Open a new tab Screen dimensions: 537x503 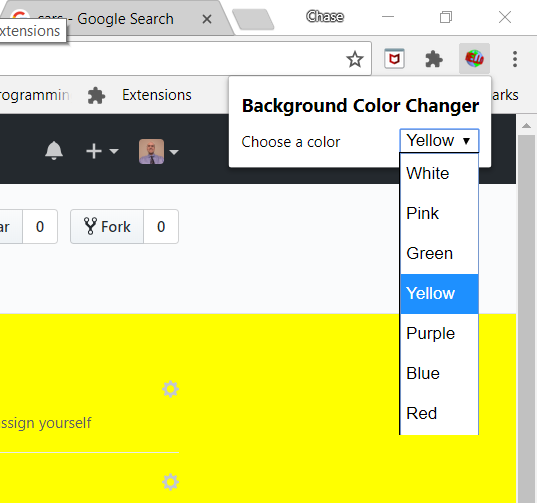pos(253,19)
